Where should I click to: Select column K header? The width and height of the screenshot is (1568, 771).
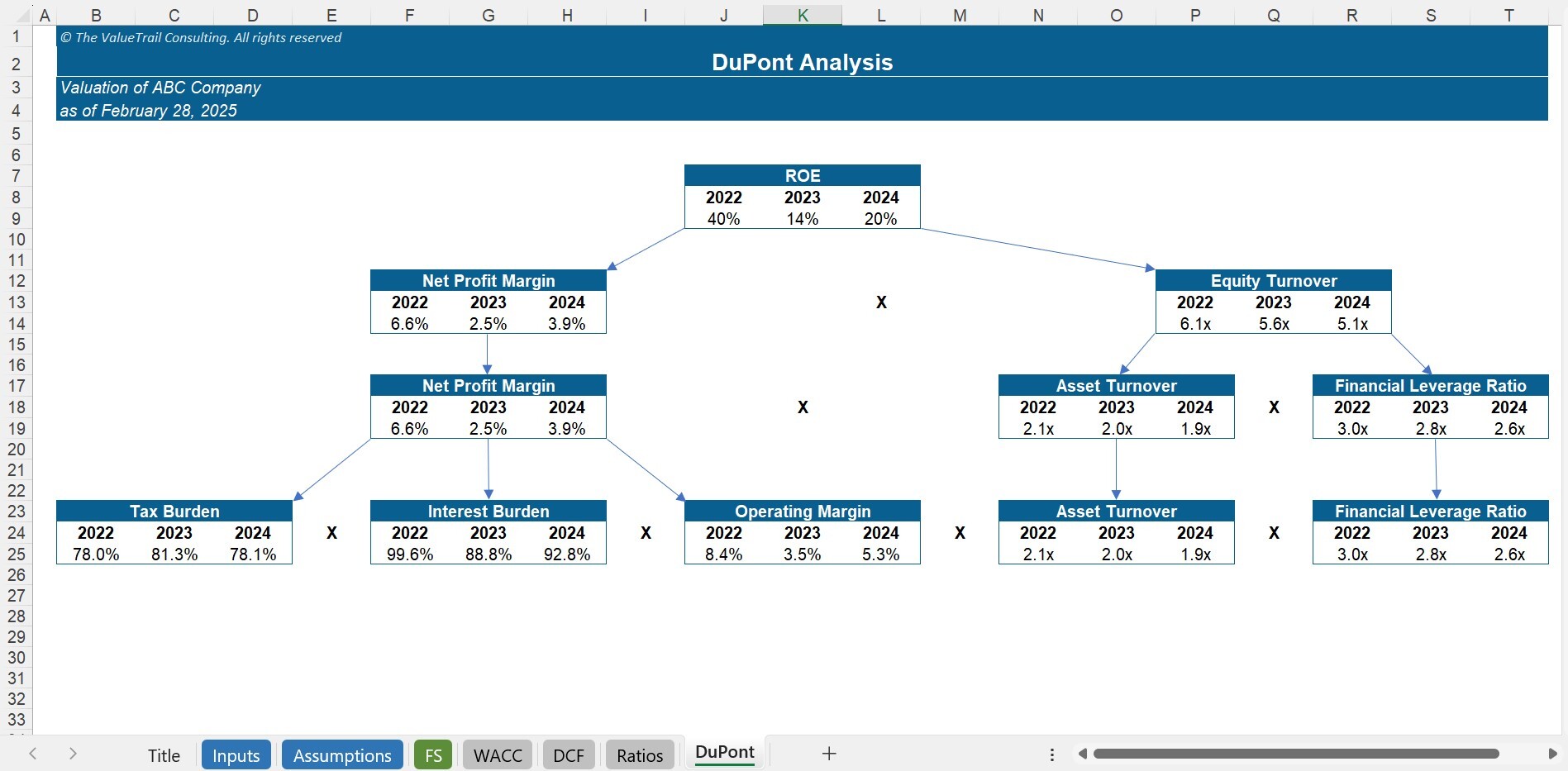pyautogui.click(x=802, y=14)
